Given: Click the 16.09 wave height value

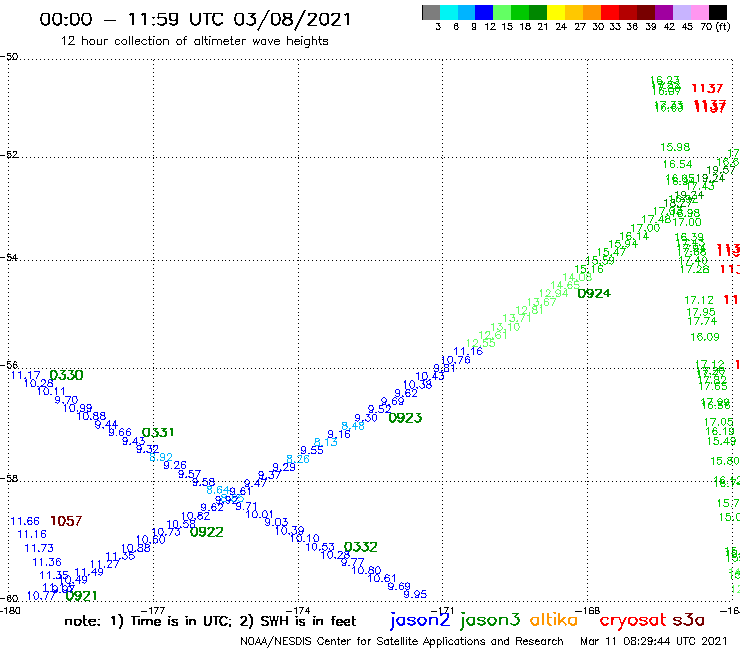Looking at the screenshot, I should pos(705,337).
